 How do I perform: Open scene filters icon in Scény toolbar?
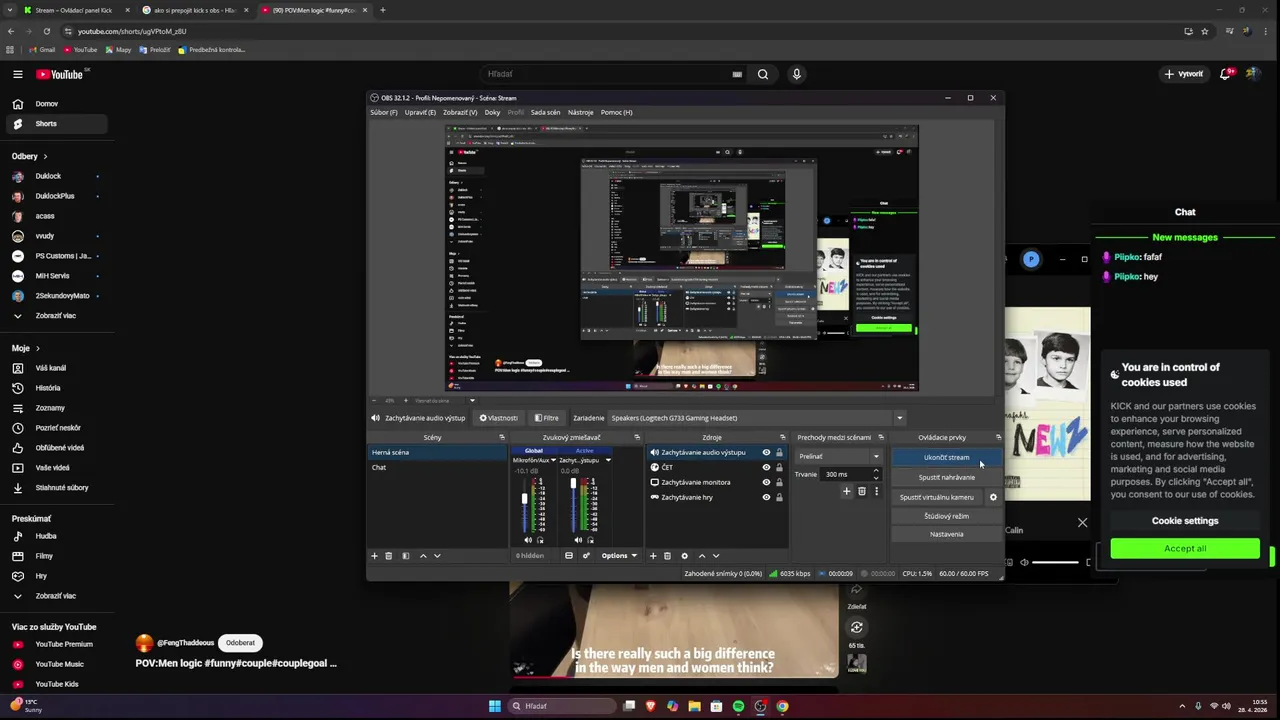(x=405, y=556)
